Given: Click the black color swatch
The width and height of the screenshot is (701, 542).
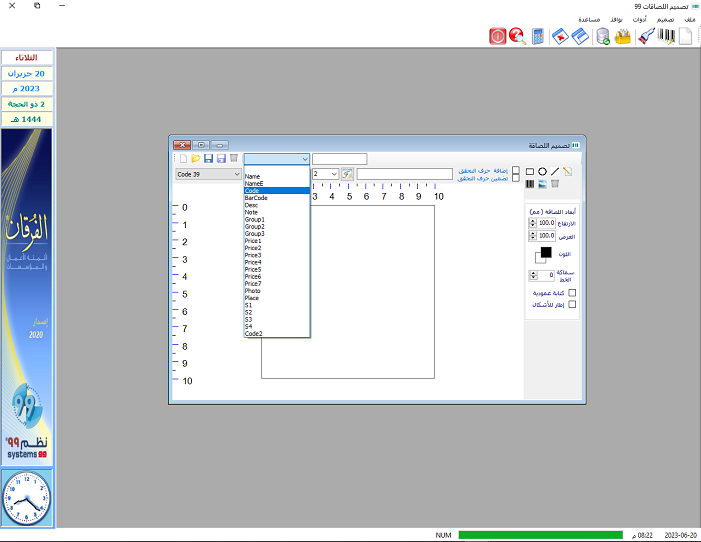Looking at the screenshot, I should click(x=546, y=253).
